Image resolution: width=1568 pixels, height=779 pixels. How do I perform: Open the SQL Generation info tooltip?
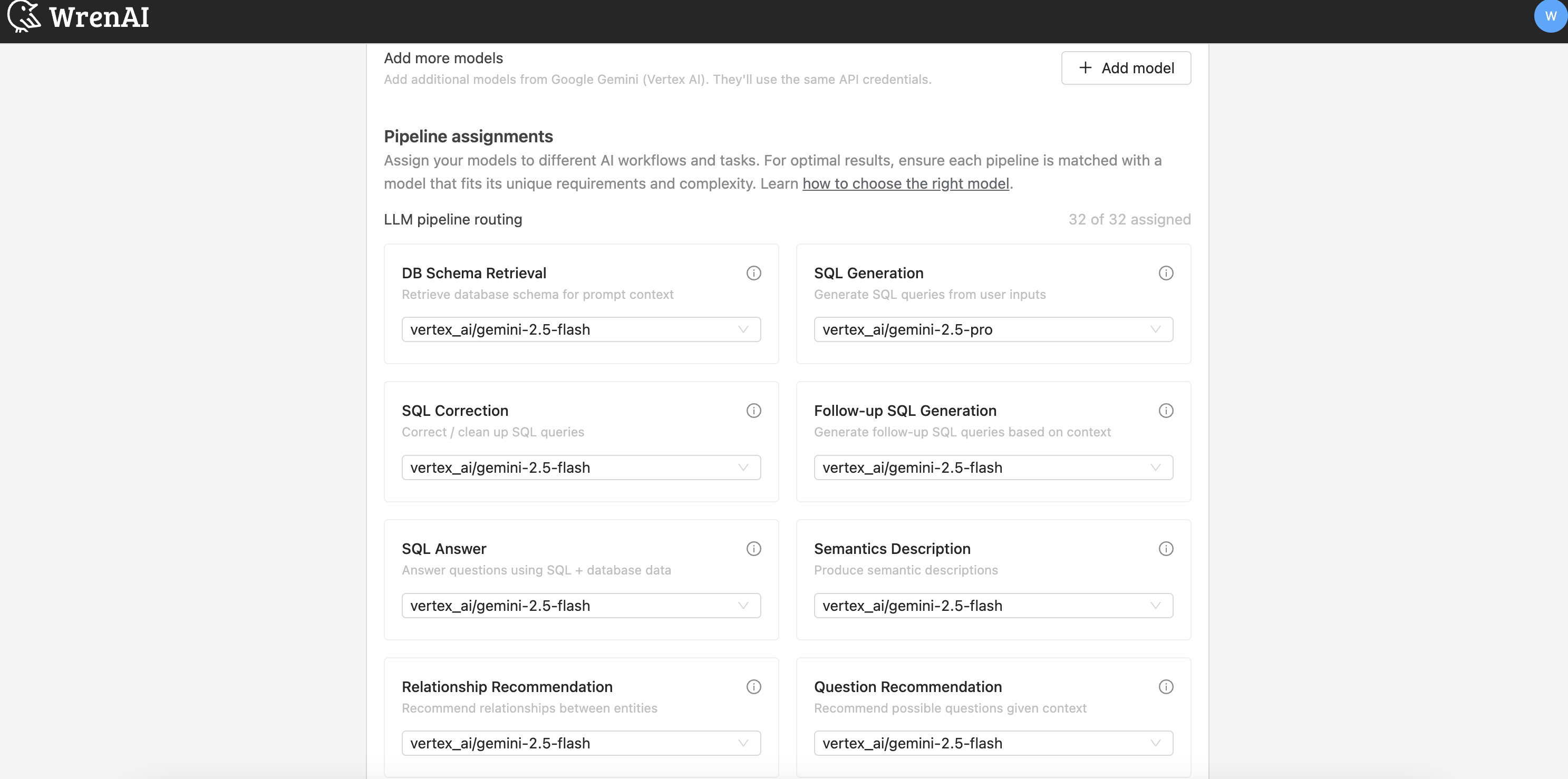pos(1166,272)
